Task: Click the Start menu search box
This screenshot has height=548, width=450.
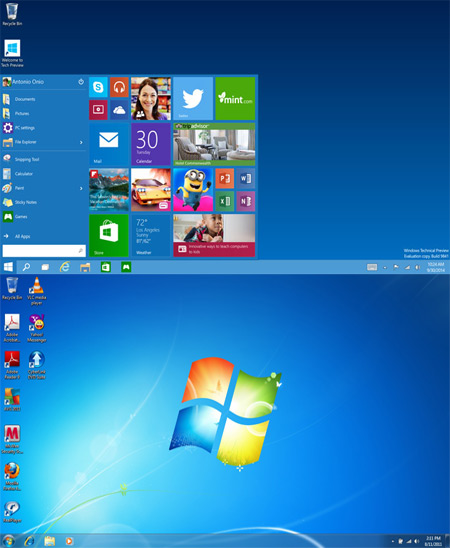Action: pyautogui.click(x=44, y=251)
